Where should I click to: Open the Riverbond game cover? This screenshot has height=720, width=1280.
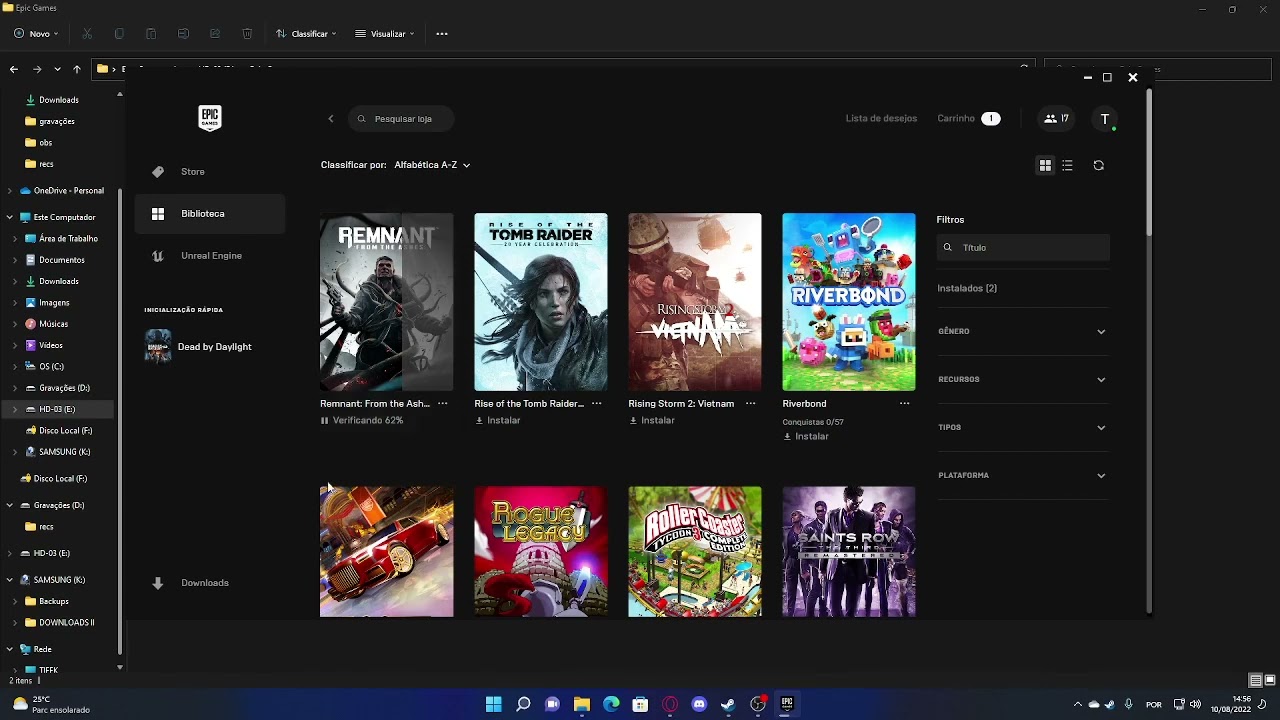click(848, 302)
